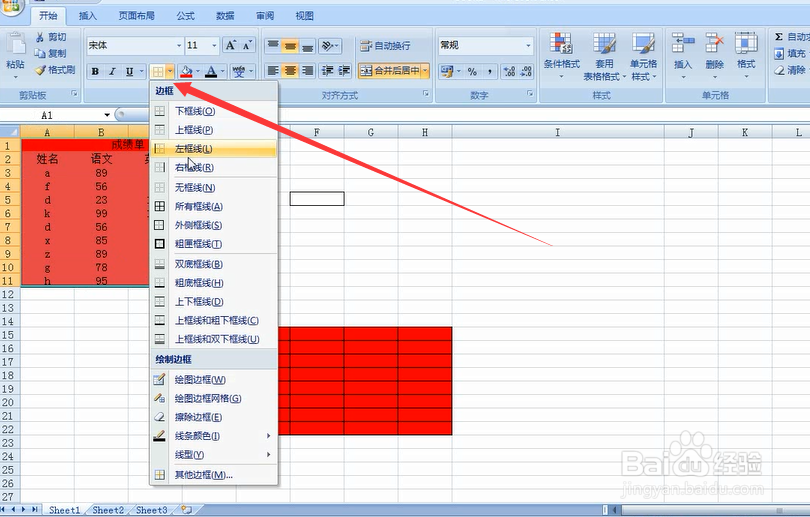Click the Delete cells (删除) icon
Viewport: 810px width, 517px height.
coord(714,43)
